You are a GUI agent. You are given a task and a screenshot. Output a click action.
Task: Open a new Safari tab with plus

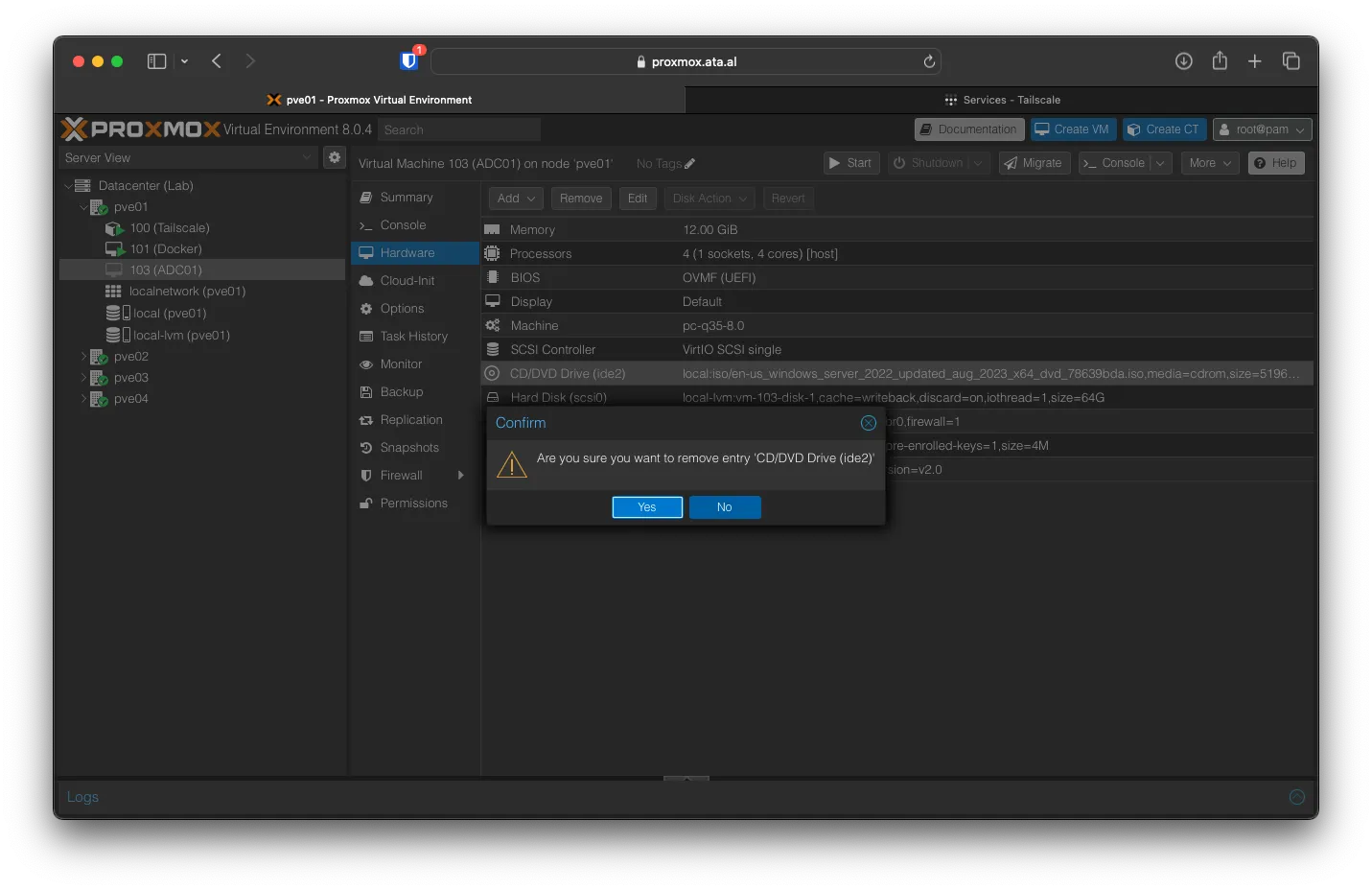[1255, 61]
